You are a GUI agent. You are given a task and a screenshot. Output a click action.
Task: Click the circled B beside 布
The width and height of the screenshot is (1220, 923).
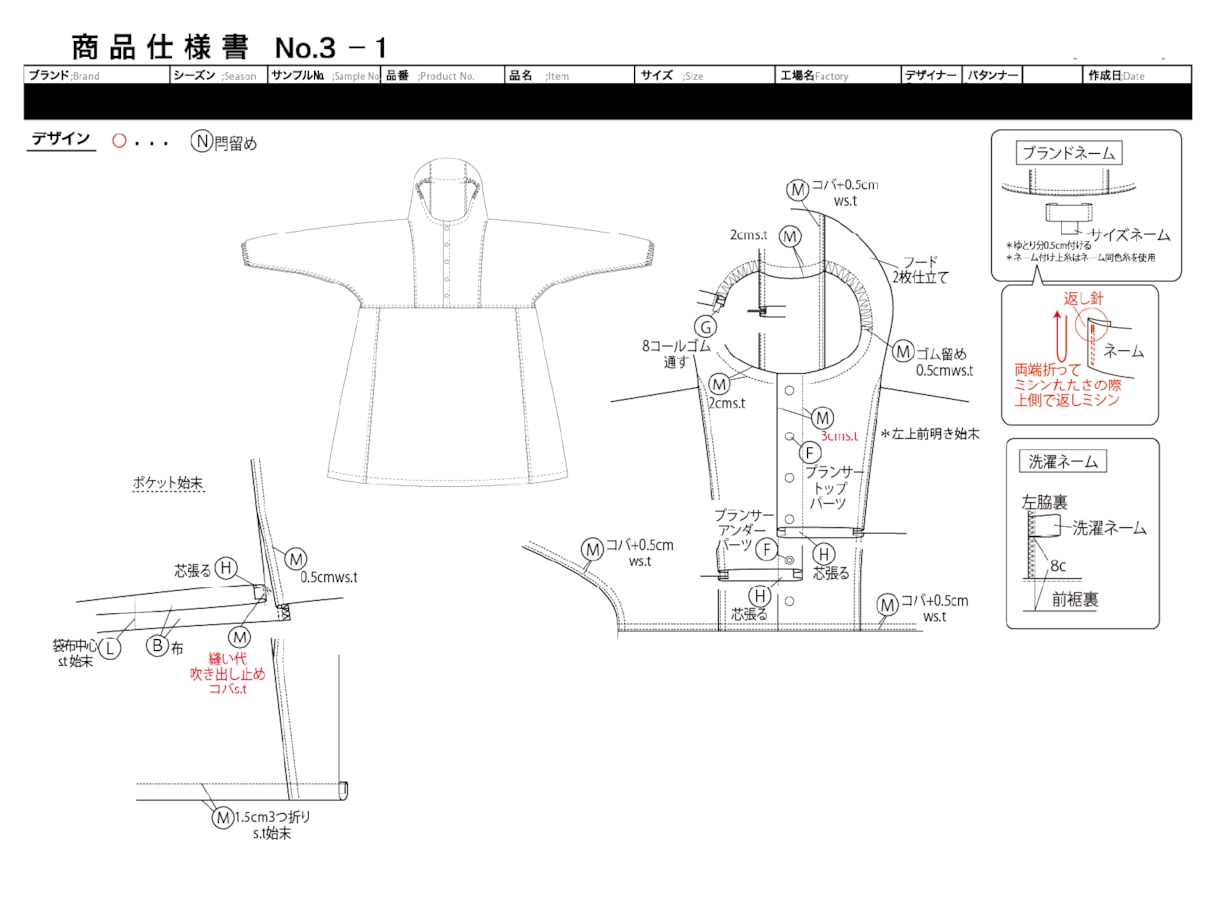click(157, 646)
